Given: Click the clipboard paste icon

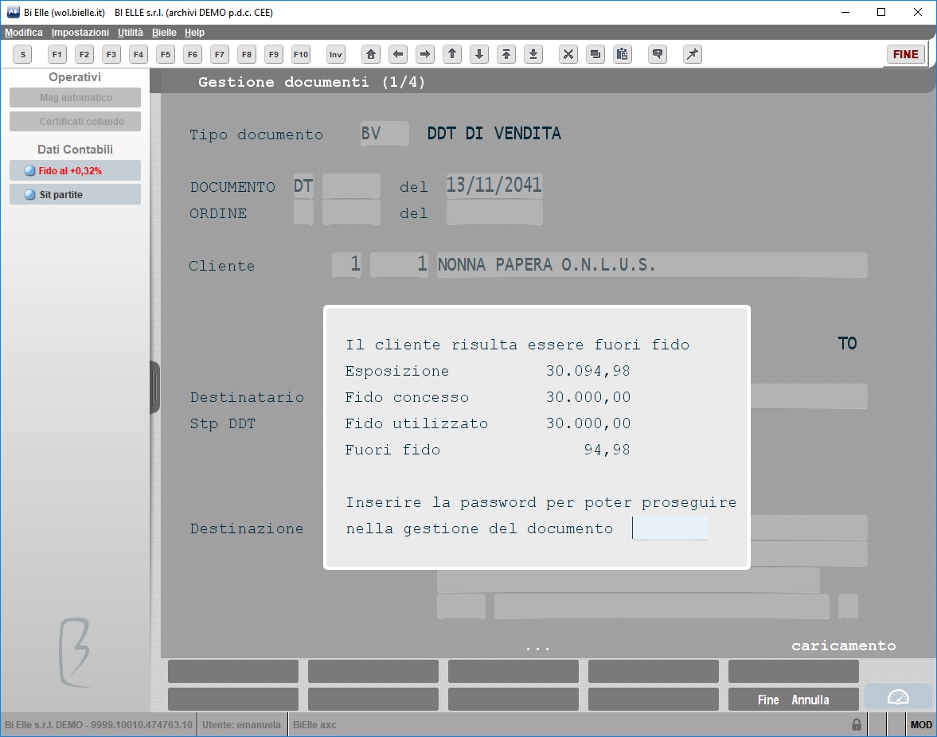Looking at the screenshot, I should pos(622,54).
